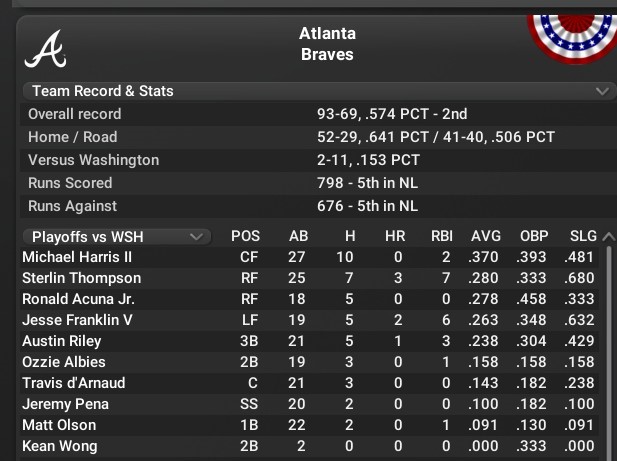The width and height of the screenshot is (617, 461).
Task: Click the Atlanta Braves team name header
Action: (327, 44)
